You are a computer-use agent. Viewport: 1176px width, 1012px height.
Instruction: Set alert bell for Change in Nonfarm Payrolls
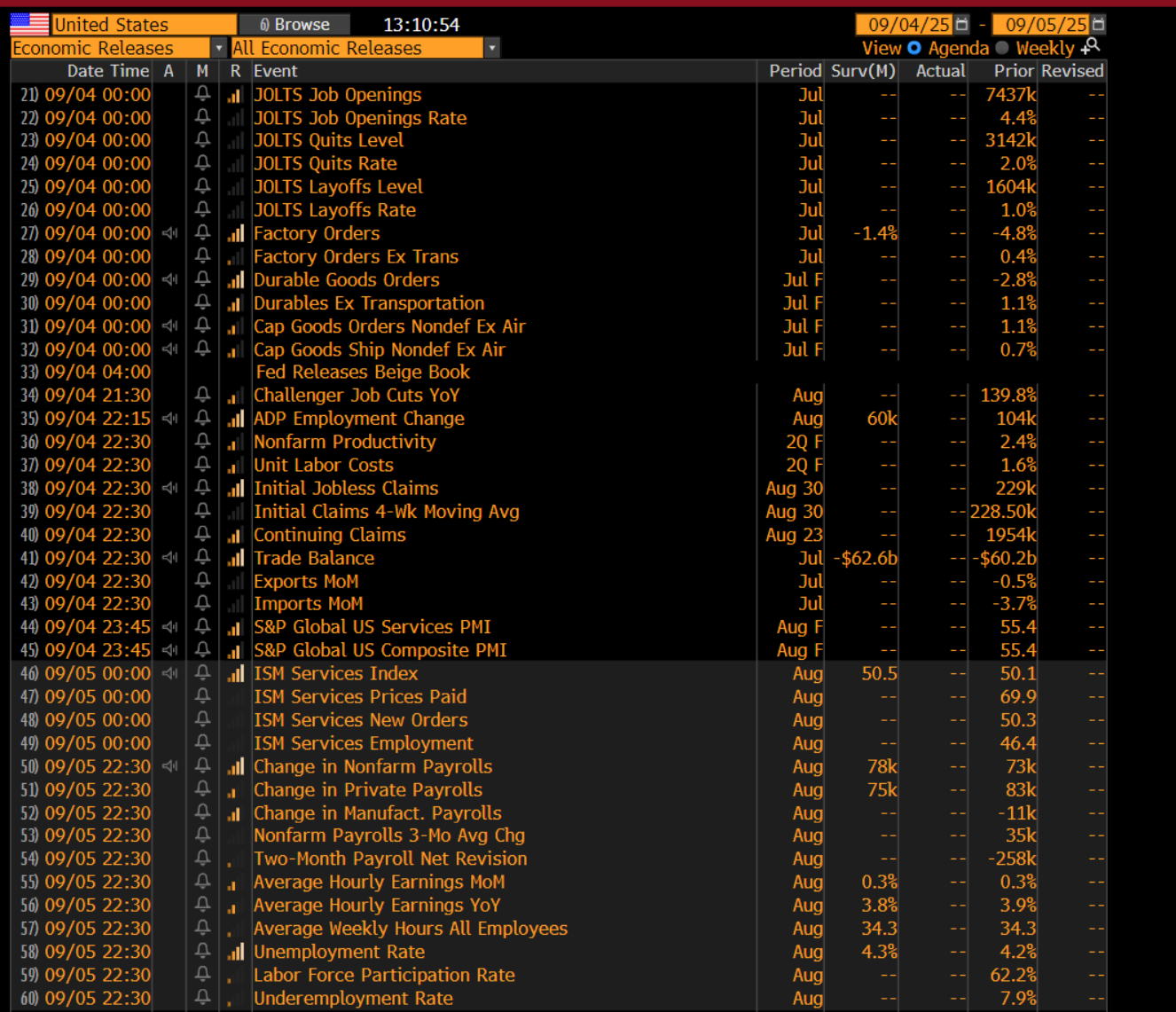tap(203, 765)
